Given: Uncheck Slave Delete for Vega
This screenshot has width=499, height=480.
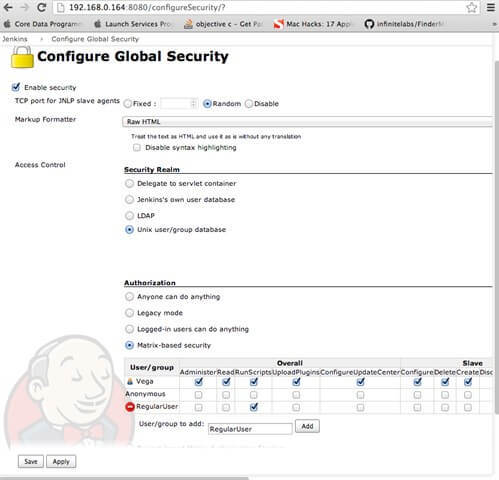Looking at the screenshot, I should [x=445, y=382].
